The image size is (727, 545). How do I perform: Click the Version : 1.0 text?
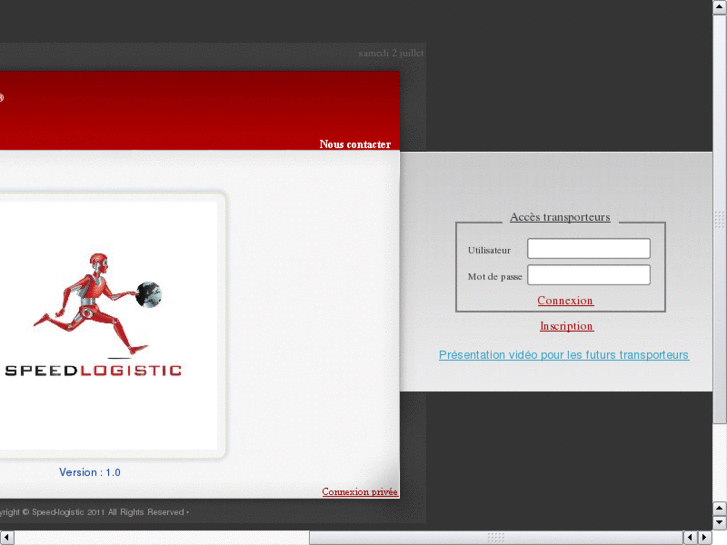[x=89, y=472]
